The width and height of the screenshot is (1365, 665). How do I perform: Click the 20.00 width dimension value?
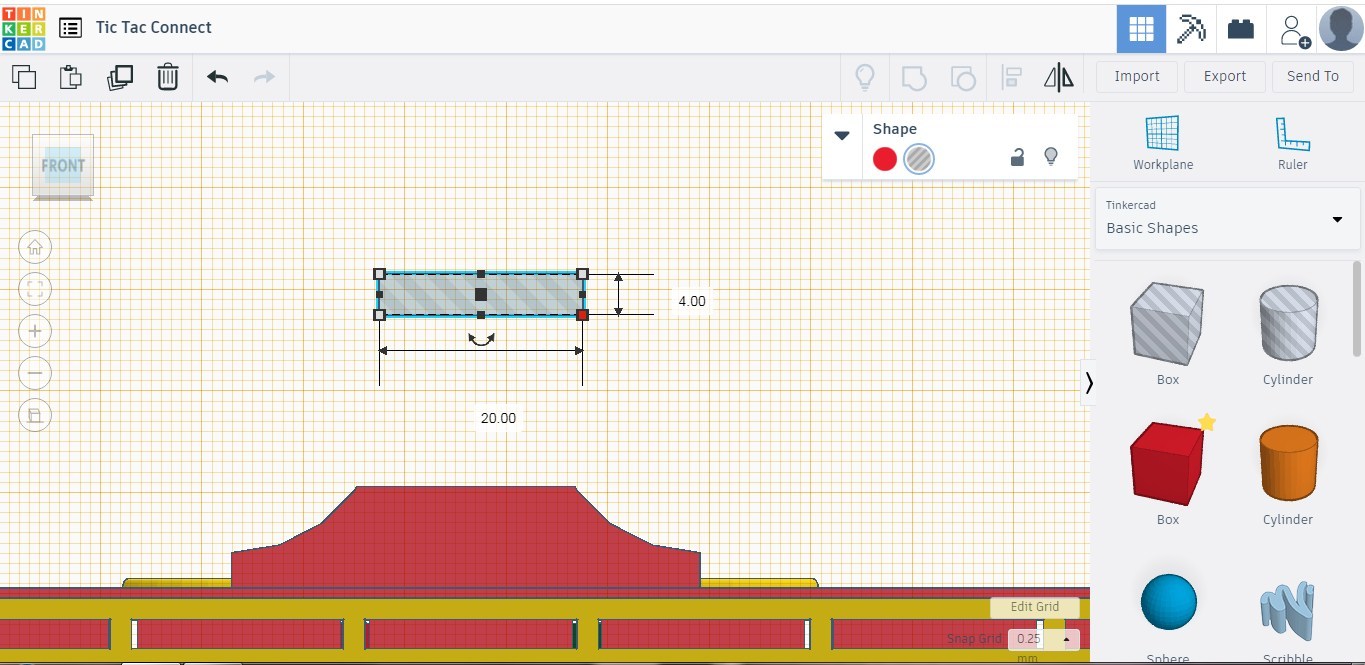[498, 418]
